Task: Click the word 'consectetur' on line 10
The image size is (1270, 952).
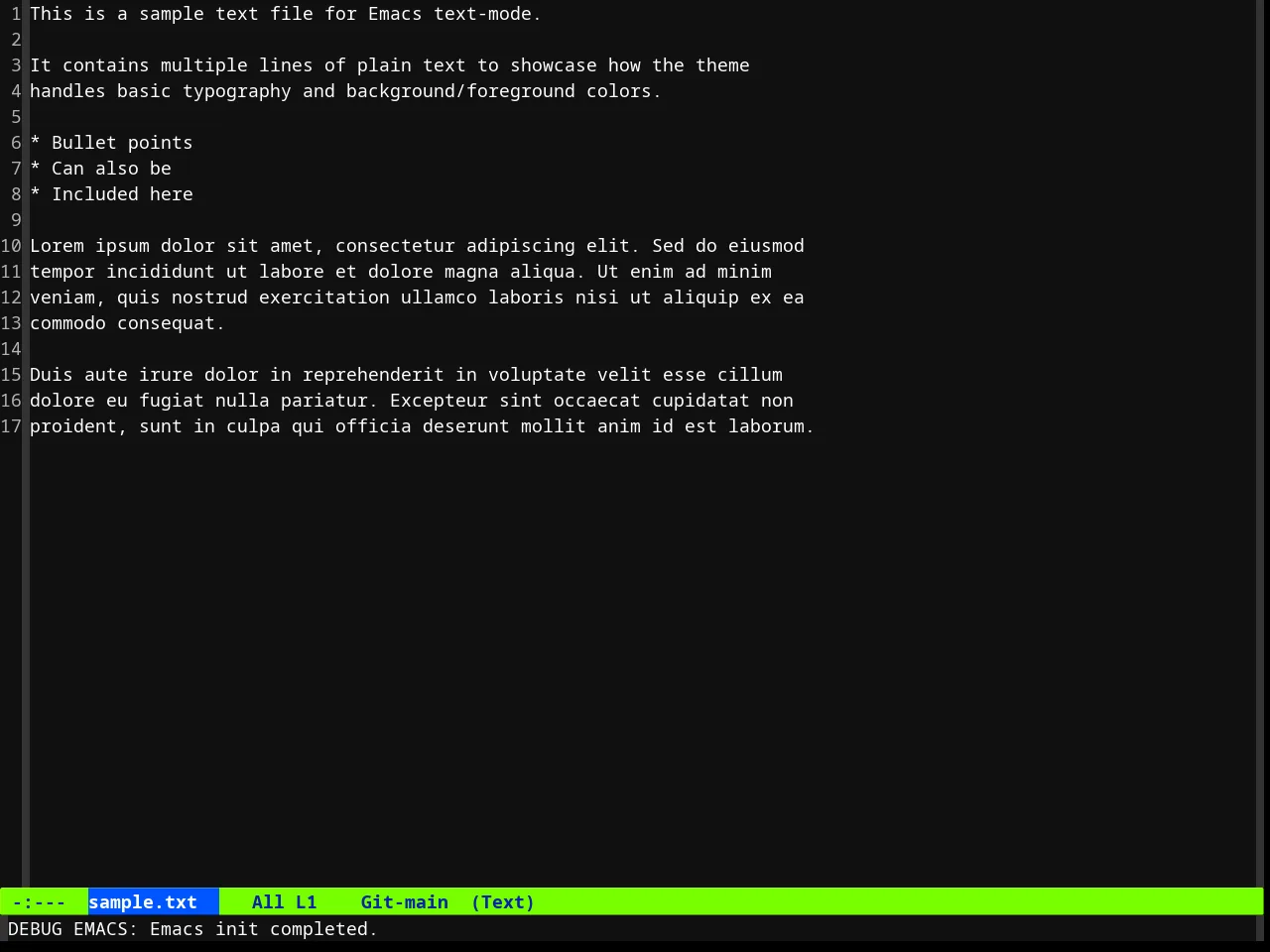Action: (x=395, y=246)
